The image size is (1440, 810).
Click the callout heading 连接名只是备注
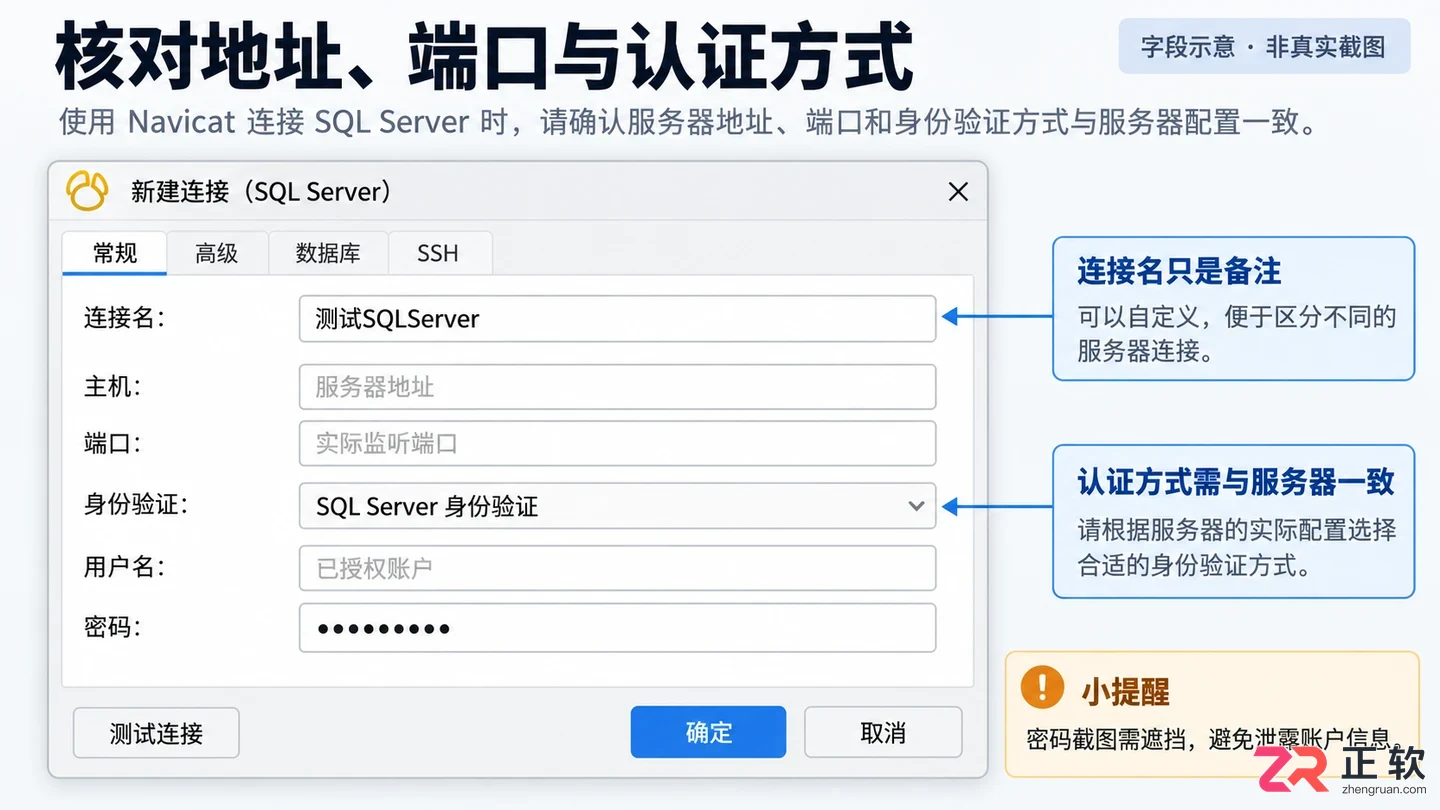1179,271
